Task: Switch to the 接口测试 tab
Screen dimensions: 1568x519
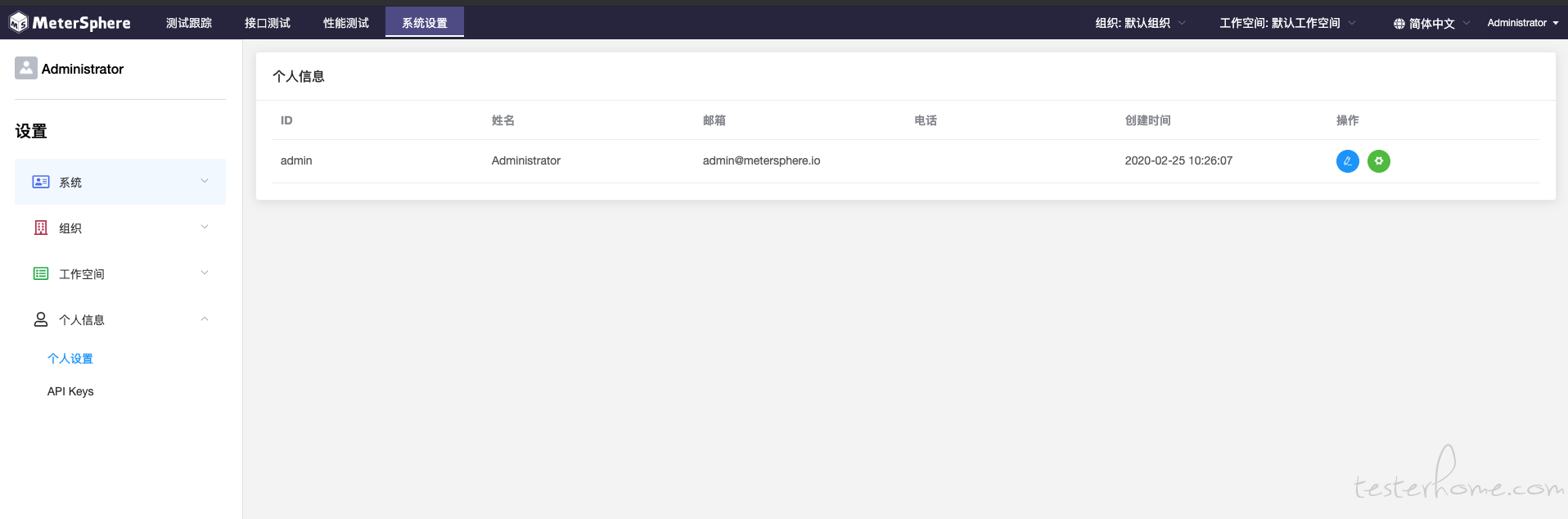Action: tap(268, 23)
